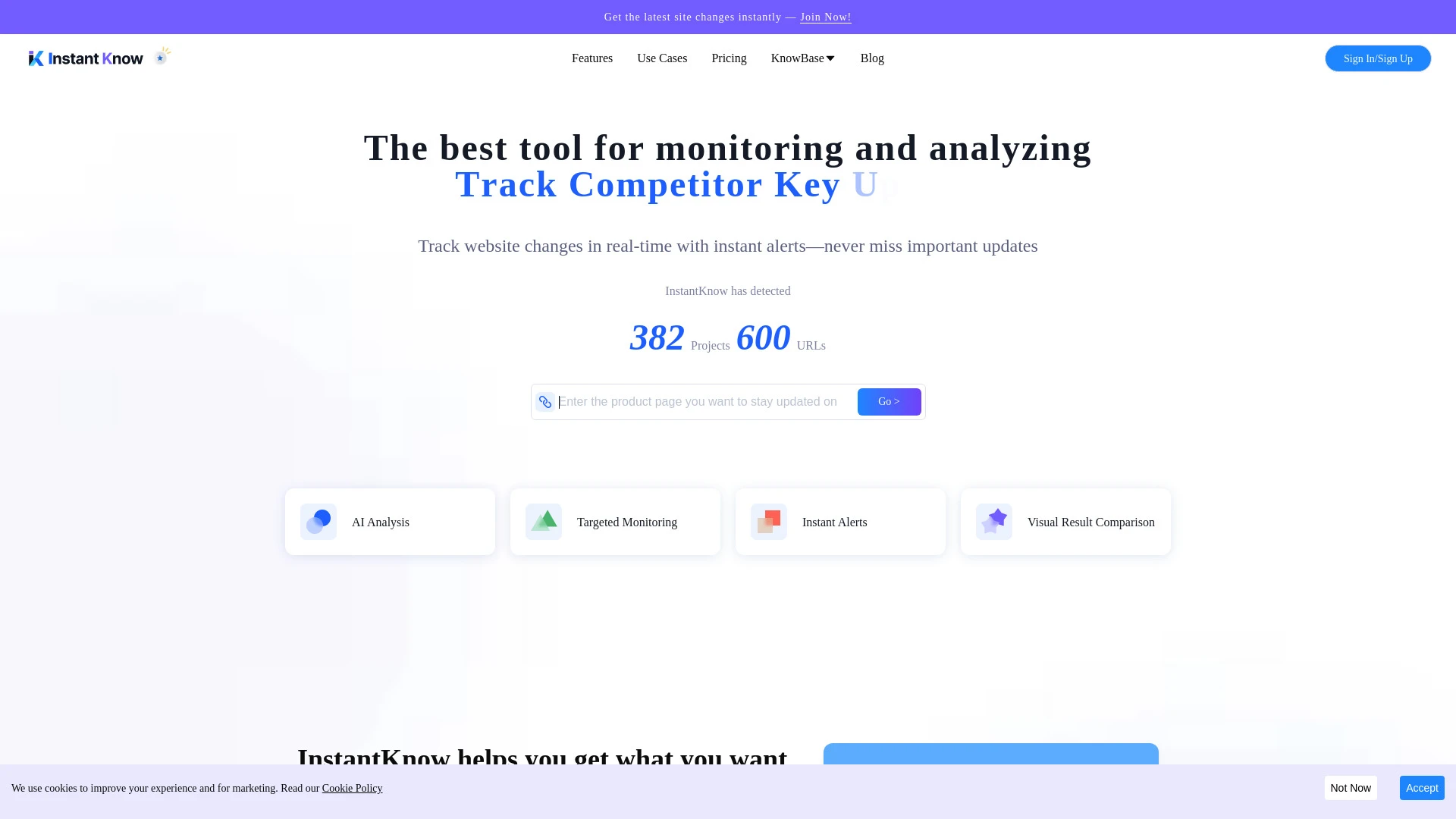Click the Targeted Monitoring icon
Viewport: 1456px width, 819px height.
pos(544,521)
